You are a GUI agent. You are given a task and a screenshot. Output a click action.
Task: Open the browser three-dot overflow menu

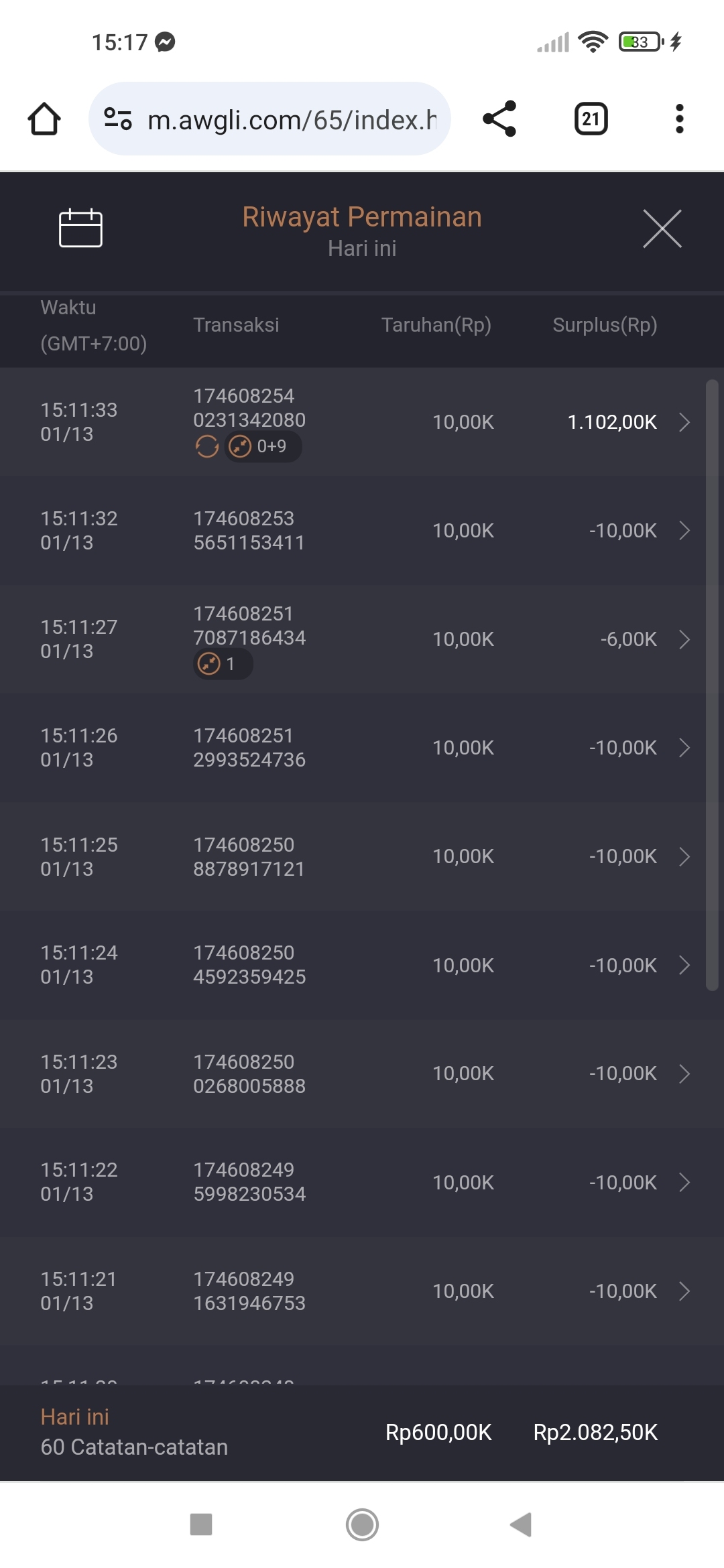(679, 119)
